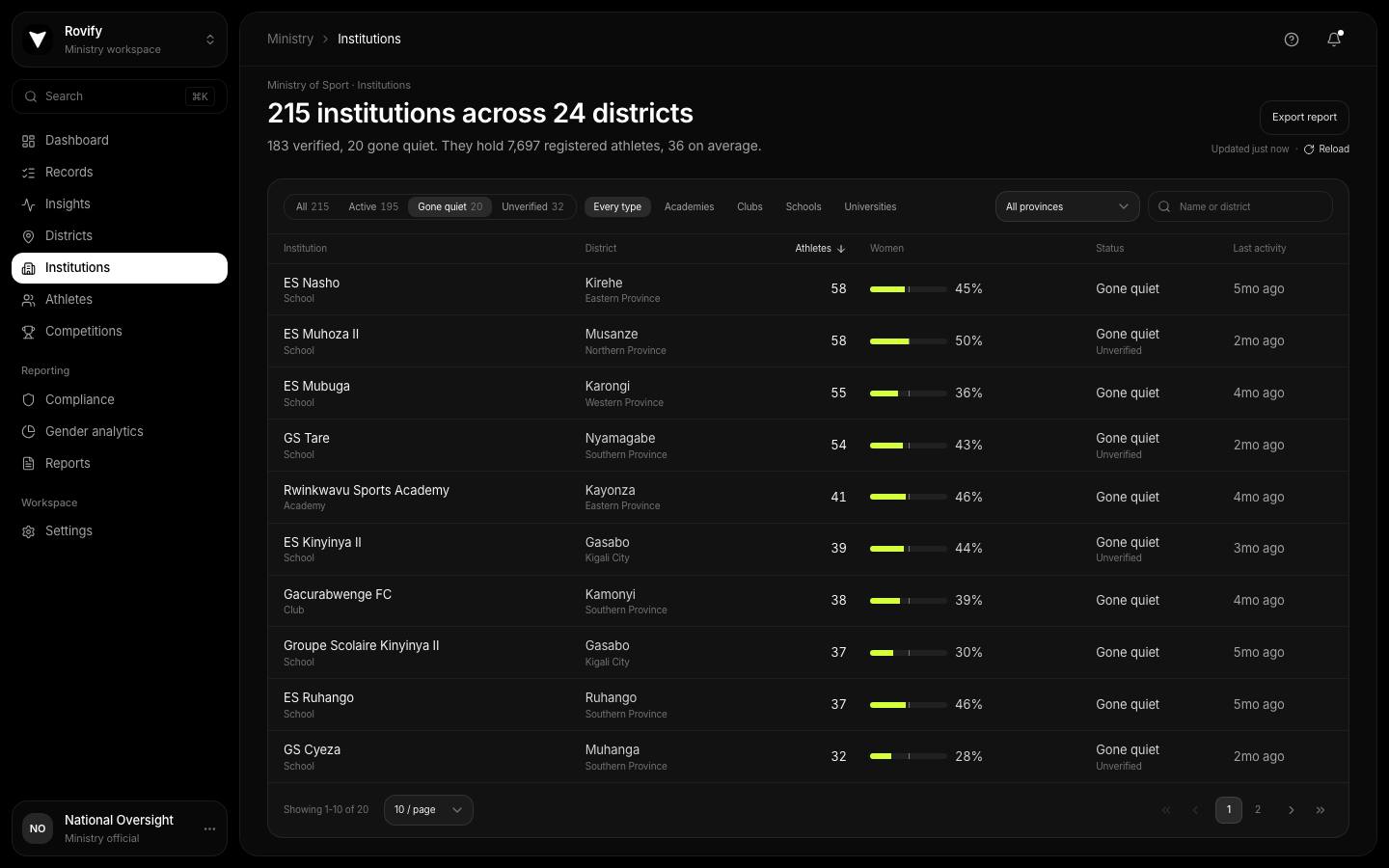
Task: Click the Ministry breadcrumb link
Action: click(290, 40)
